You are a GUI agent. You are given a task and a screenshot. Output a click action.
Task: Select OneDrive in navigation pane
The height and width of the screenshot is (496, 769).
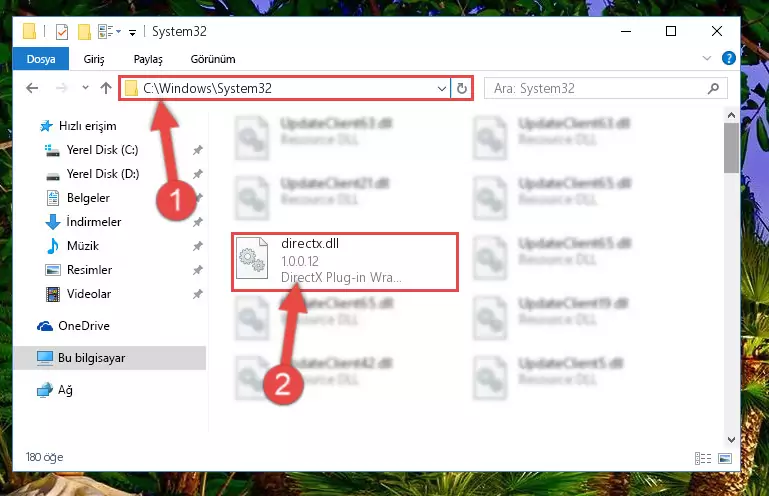(84, 326)
